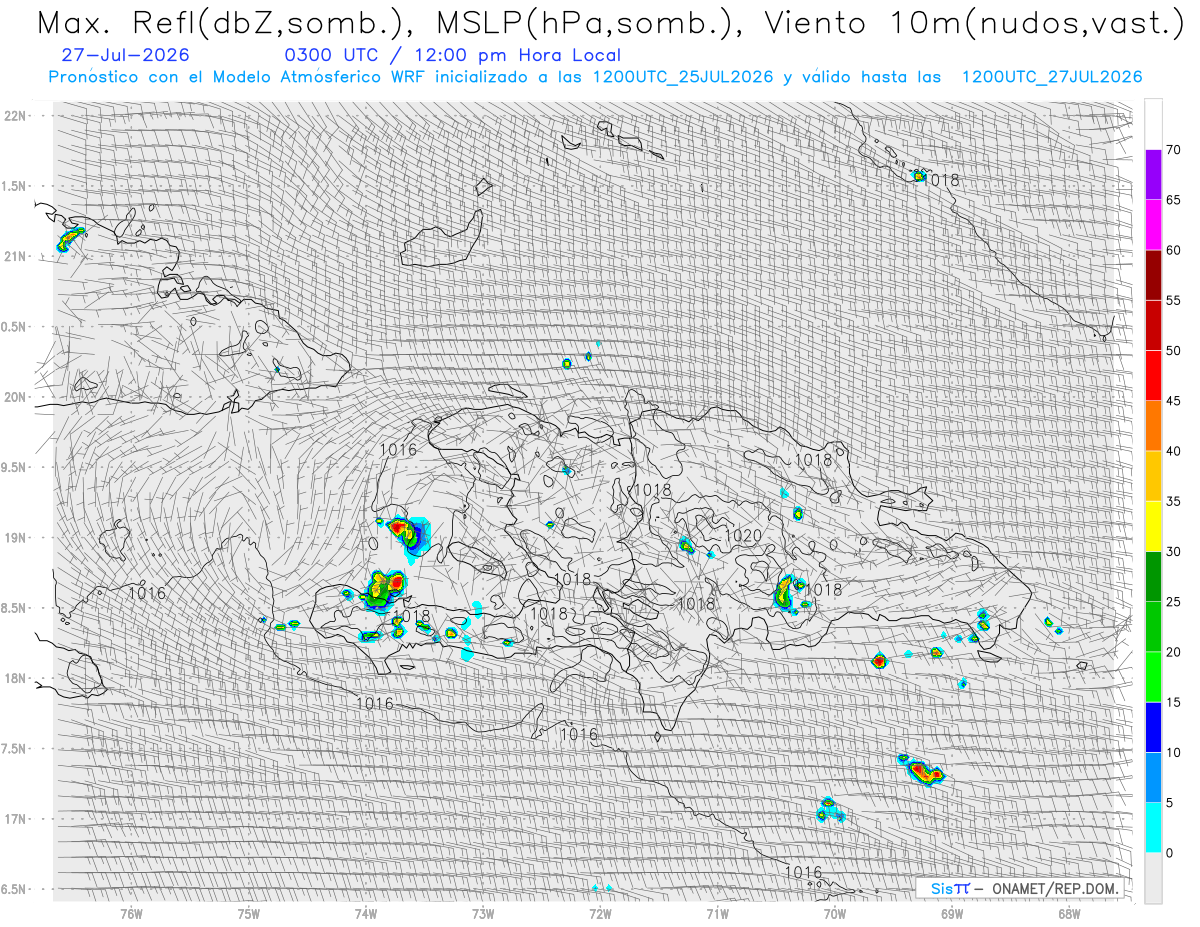Click the "72W" longitude label
The image size is (1200, 927).
click(x=600, y=913)
